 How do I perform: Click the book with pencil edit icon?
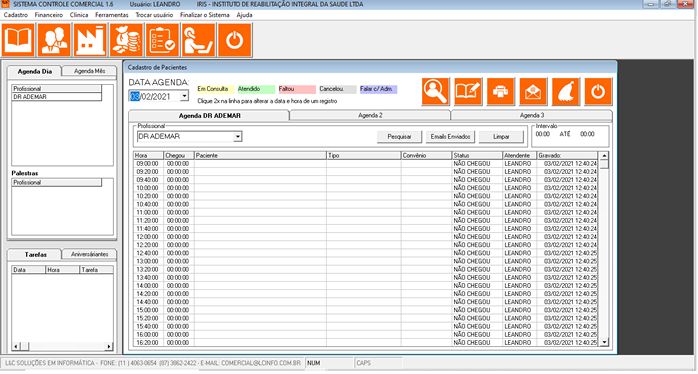[468, 92]
